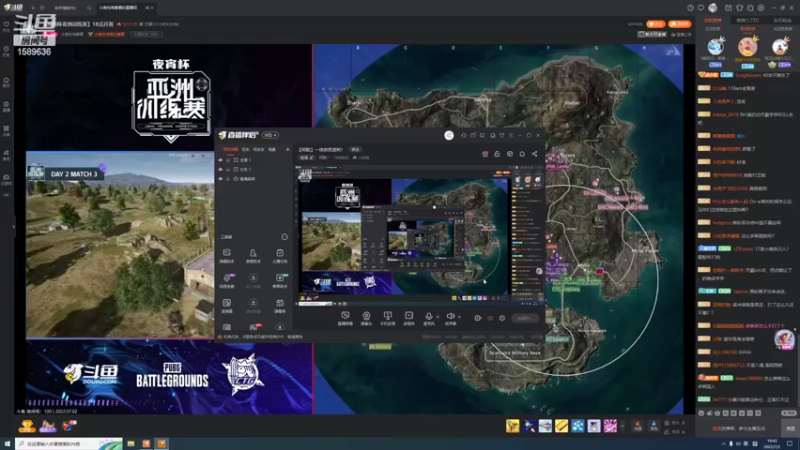The height and width of the screenshot is (450, 800).
Task: Switch to the rightmost tab atop the chat panel
Action: coord(782,20)
